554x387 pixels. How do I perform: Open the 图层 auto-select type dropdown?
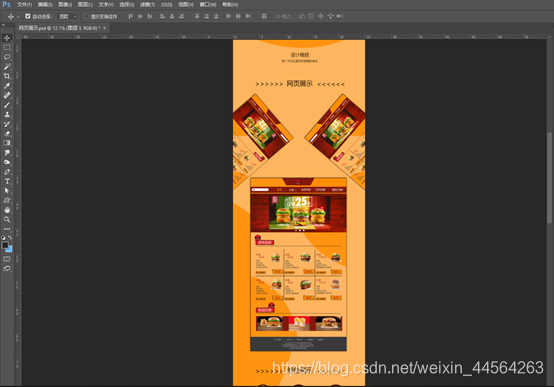pyautogui.click(x=67, y=17)
